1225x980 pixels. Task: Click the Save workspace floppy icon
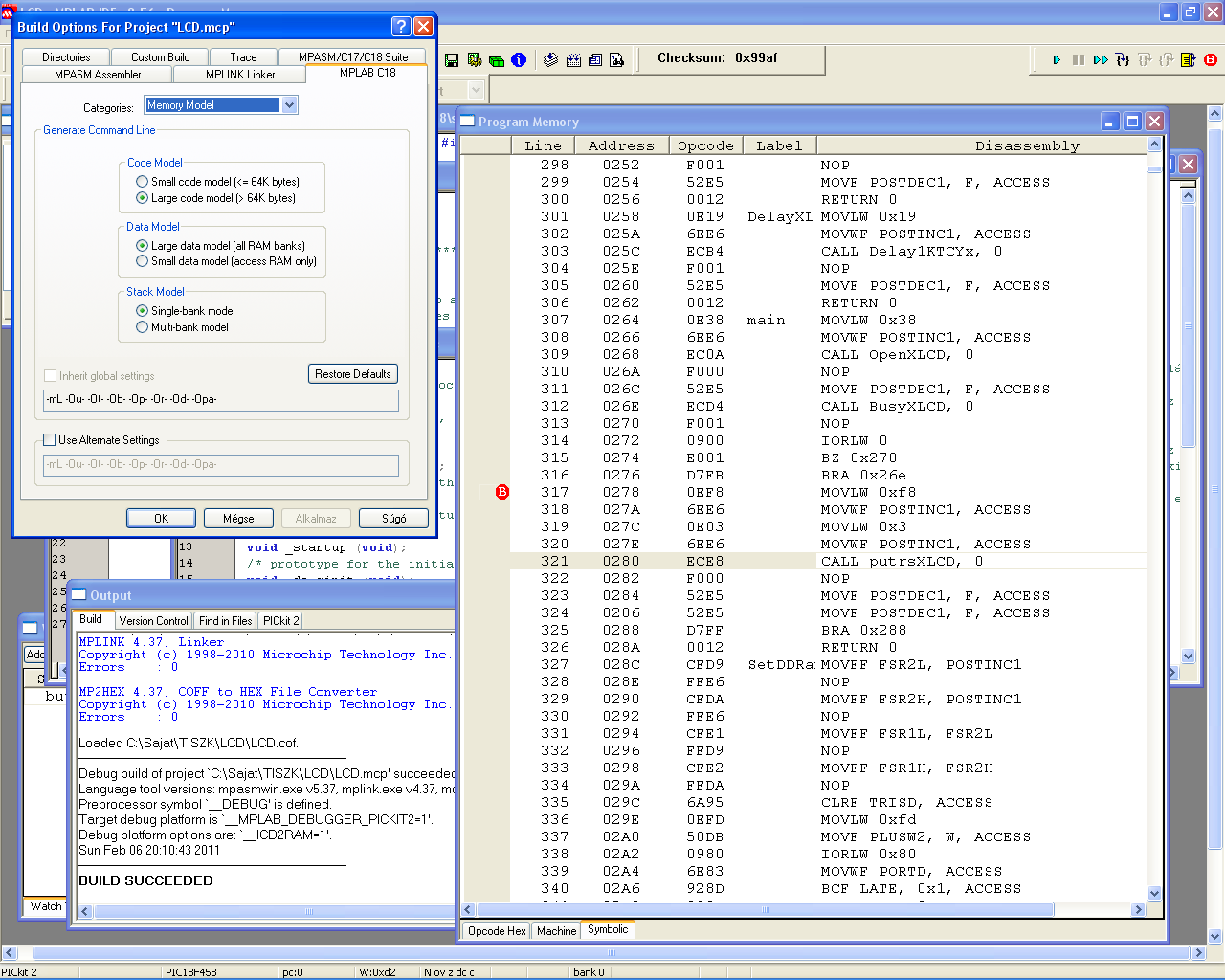tap(452, 59)
